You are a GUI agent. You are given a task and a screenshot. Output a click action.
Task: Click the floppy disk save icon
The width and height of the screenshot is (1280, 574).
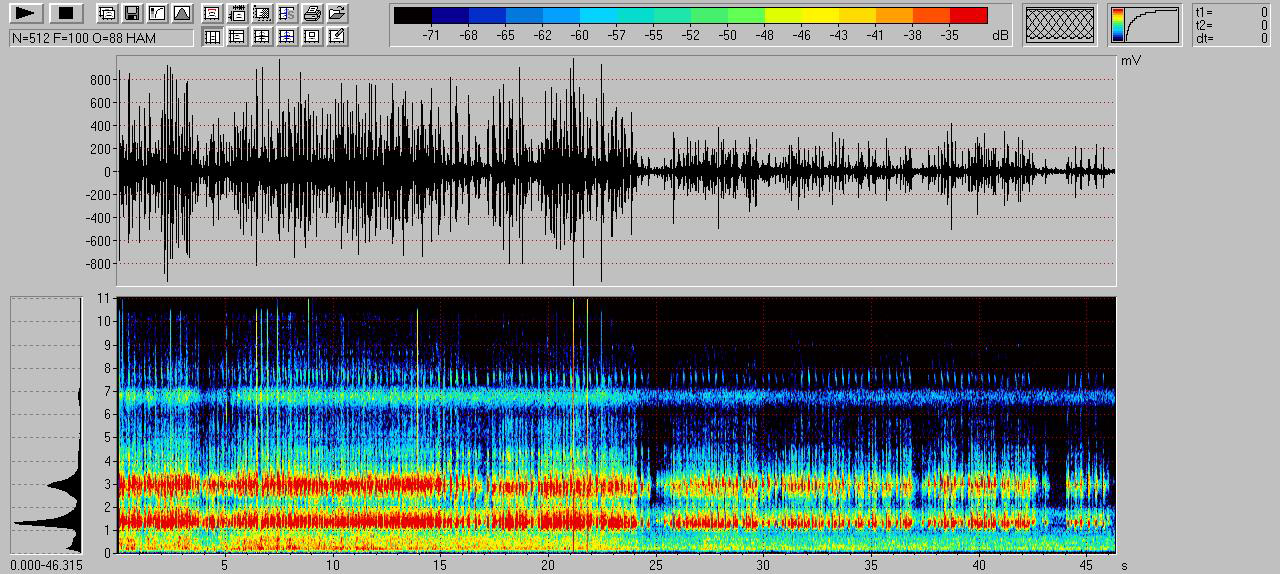coord(132,14)
